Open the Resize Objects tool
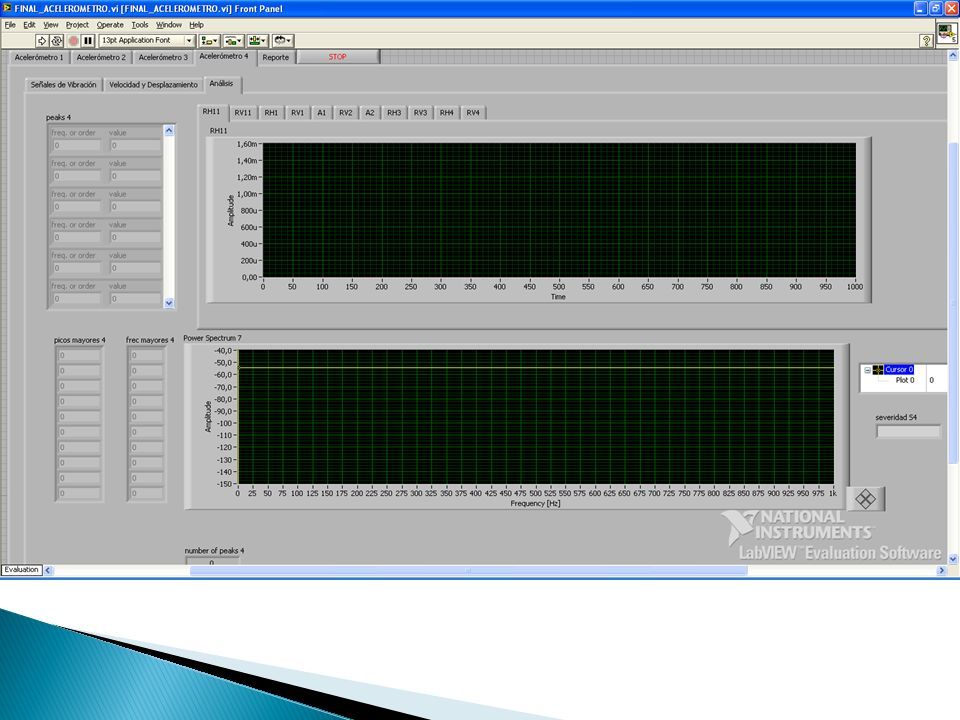The height and width of the screenshot is (720, 960). [x=257, y=41]
